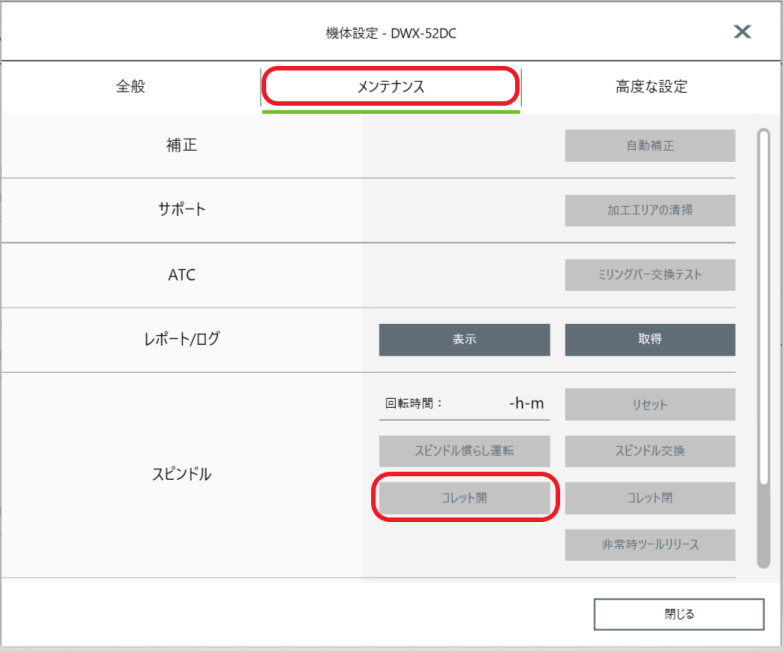
Task: Reset spindle rotation time with リセット
Action: (x=650, y=404)
